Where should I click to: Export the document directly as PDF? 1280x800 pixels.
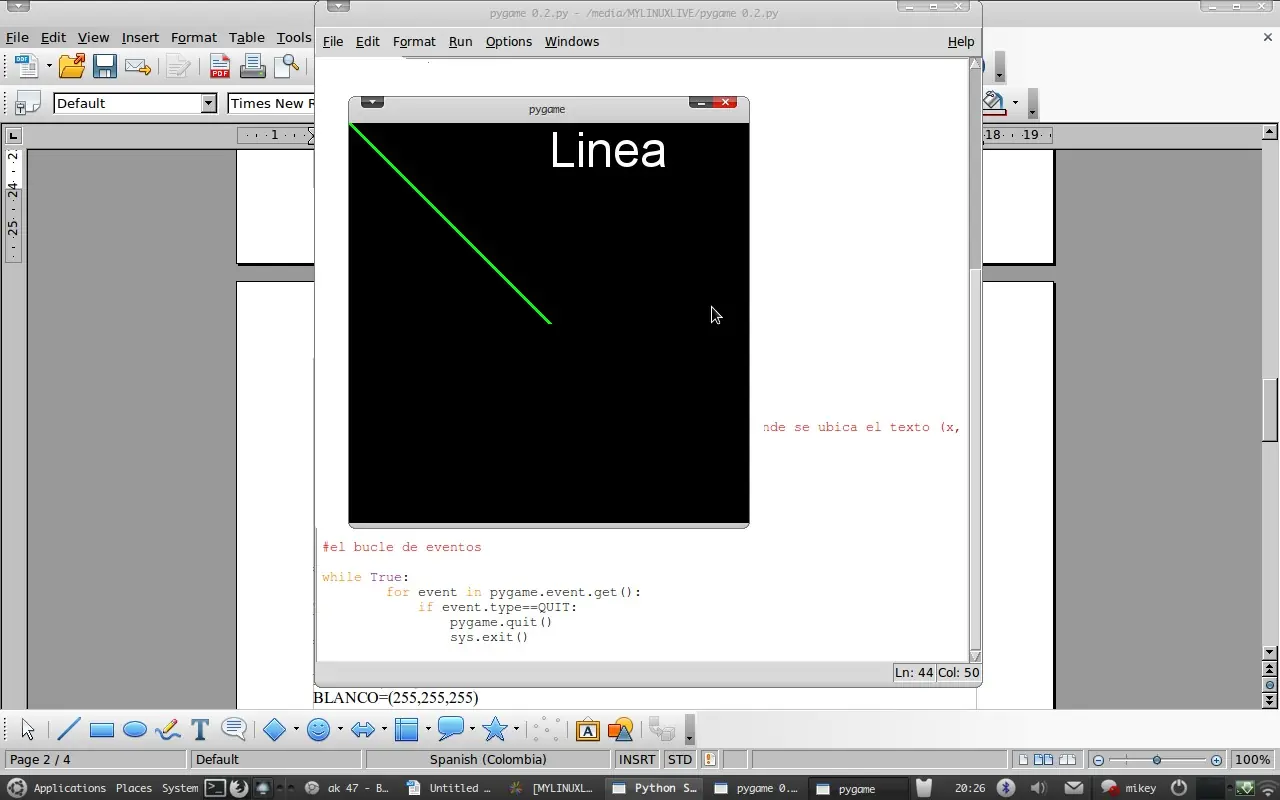(x=219, y=66)
